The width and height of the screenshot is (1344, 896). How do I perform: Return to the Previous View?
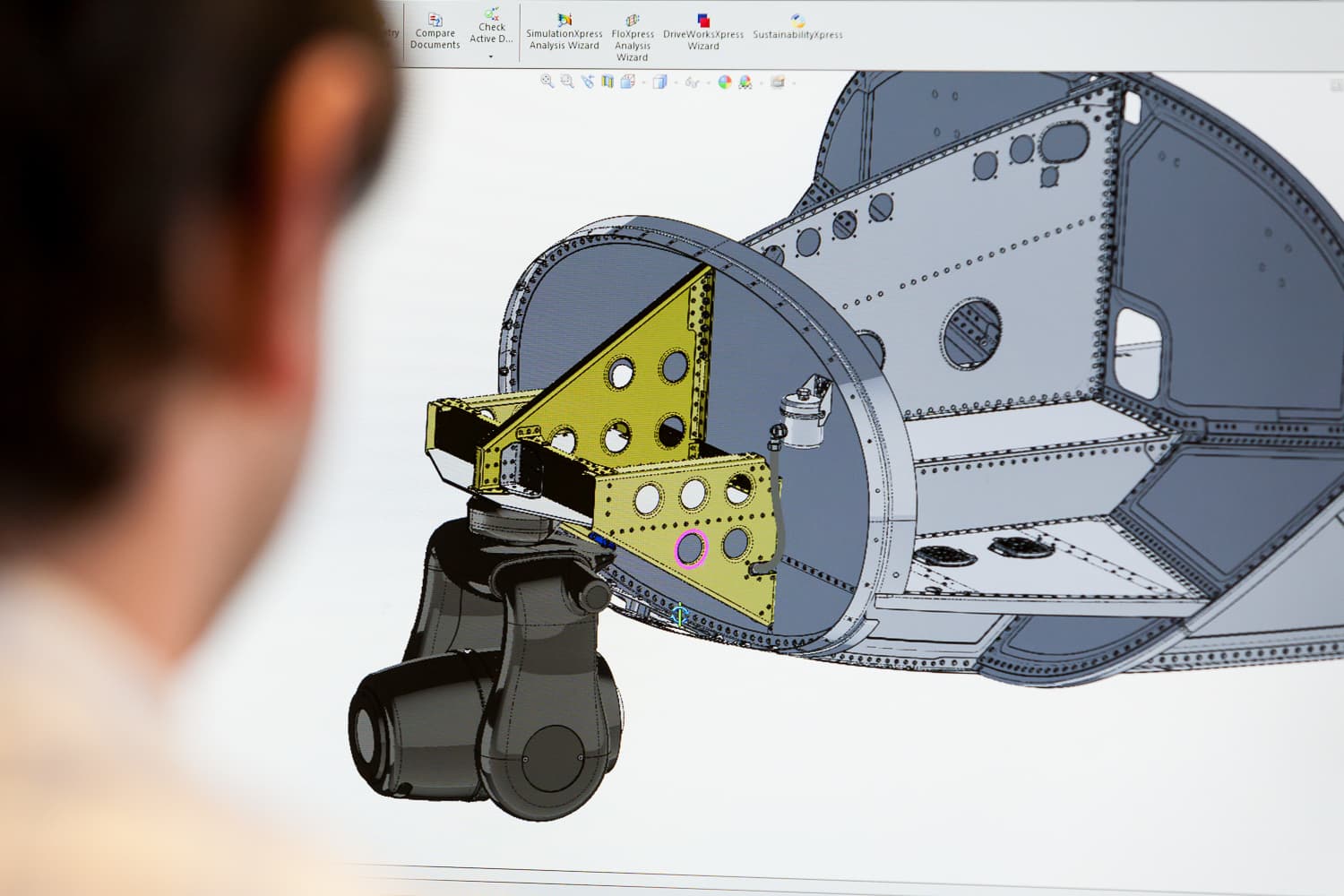tap(588, 82)
